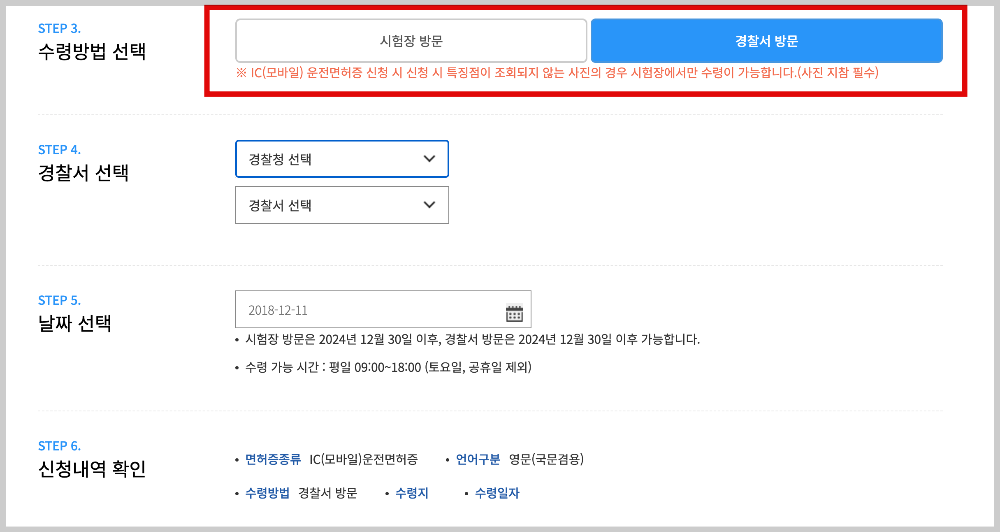Click the 면허증종류 label
Image resolution: width=1000 pixels, height=532 pixels.
(273, 459)
